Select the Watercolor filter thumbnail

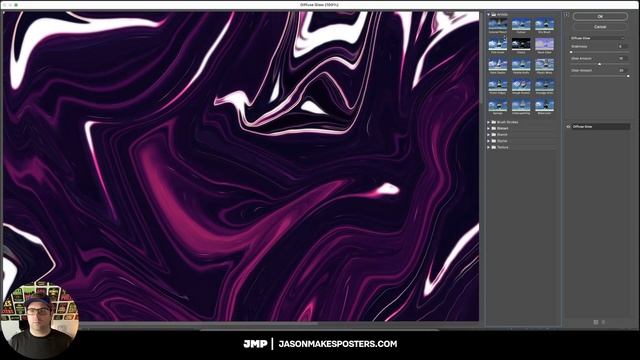point(544,106)
